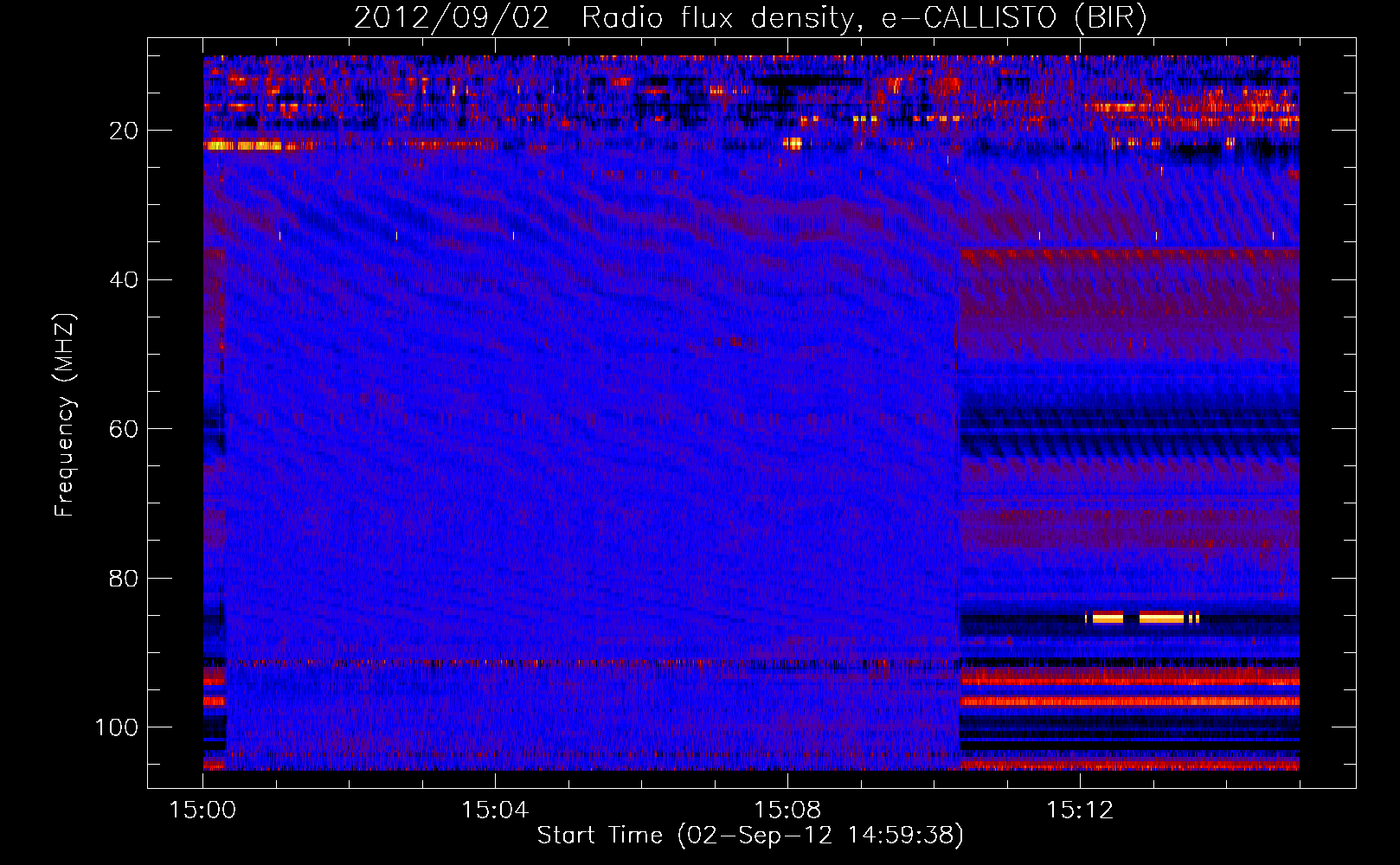Click the 'Frequency (MHZ)' y-axis label
The height and width of the screenshot is (865, 1400).
point(65,414)
